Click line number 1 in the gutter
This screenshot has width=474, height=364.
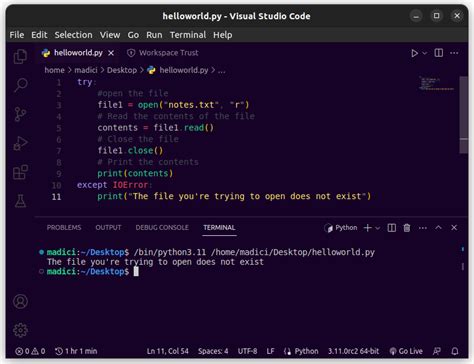(x=59, y=82)
